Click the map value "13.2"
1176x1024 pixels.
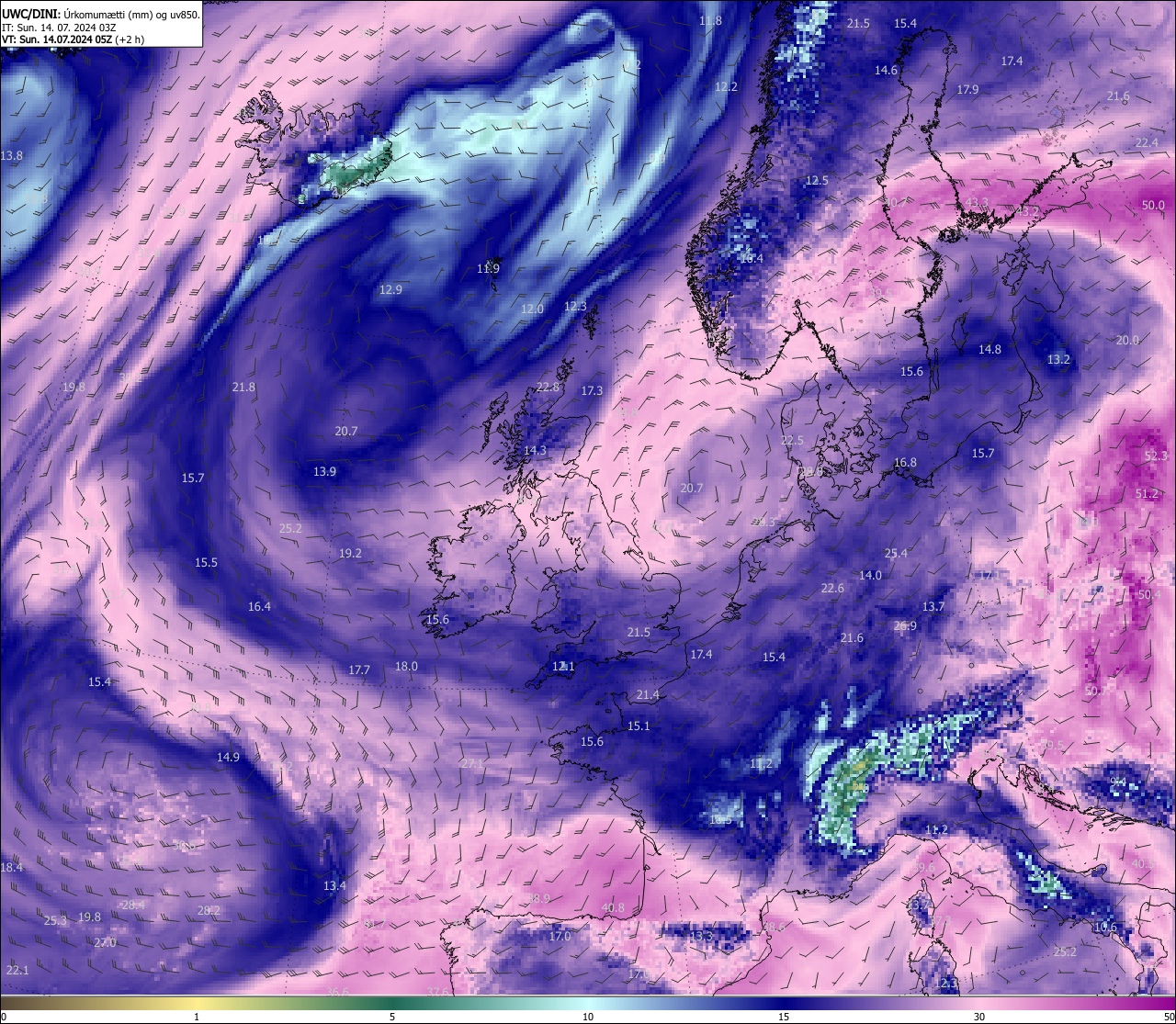[x=1058, y=360]
